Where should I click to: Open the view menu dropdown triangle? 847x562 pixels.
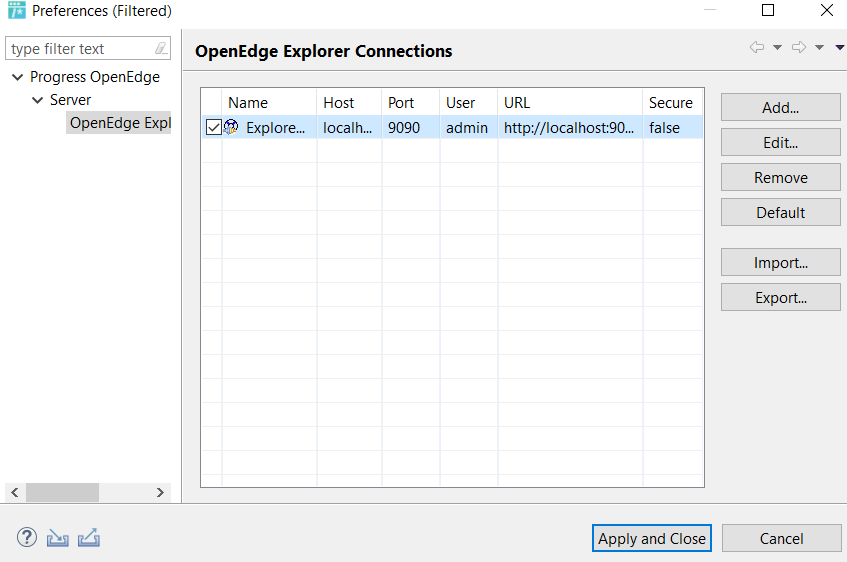tap(840, 48)
